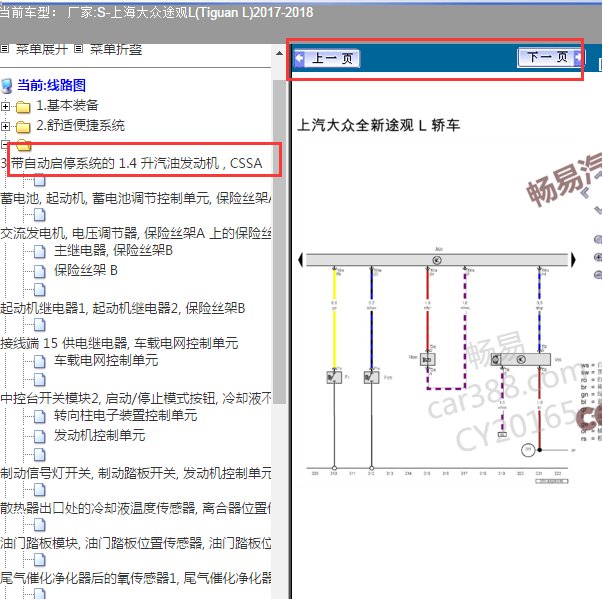The width and height of the screenshot is (602, 599).
Task: Click page icon above 蓄电池, 起动机 entry
Action: click(x=40, y=180)
